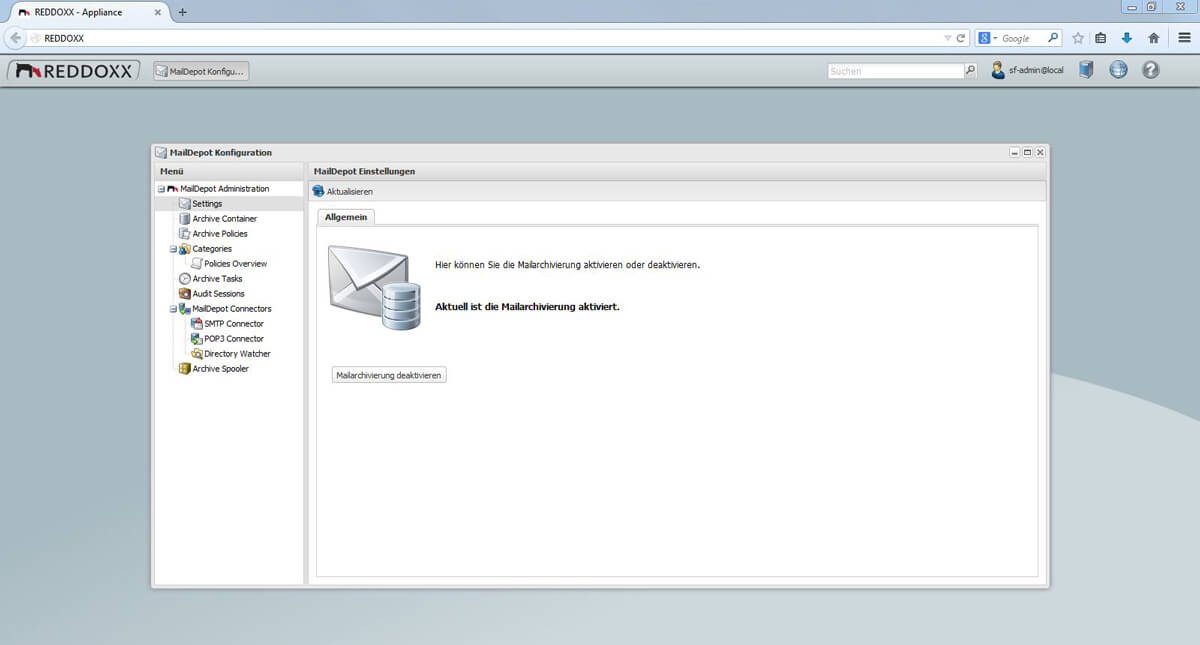The height and width of the screenshot is (645, 1200).
Task: Click the browser back arrow button
Action: pos(16,38)
